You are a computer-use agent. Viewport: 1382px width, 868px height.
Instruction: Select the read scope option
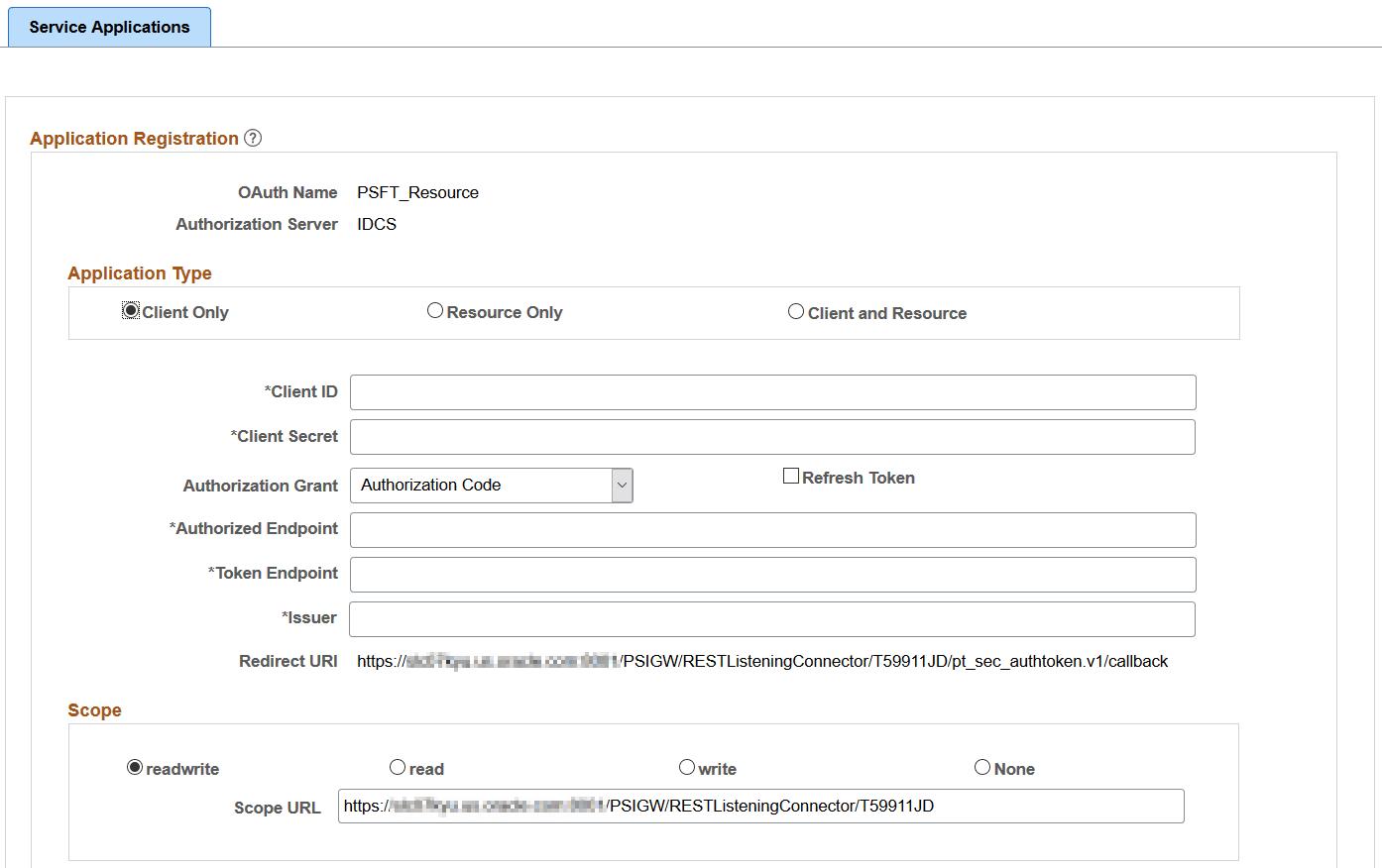tap(398, 767)
